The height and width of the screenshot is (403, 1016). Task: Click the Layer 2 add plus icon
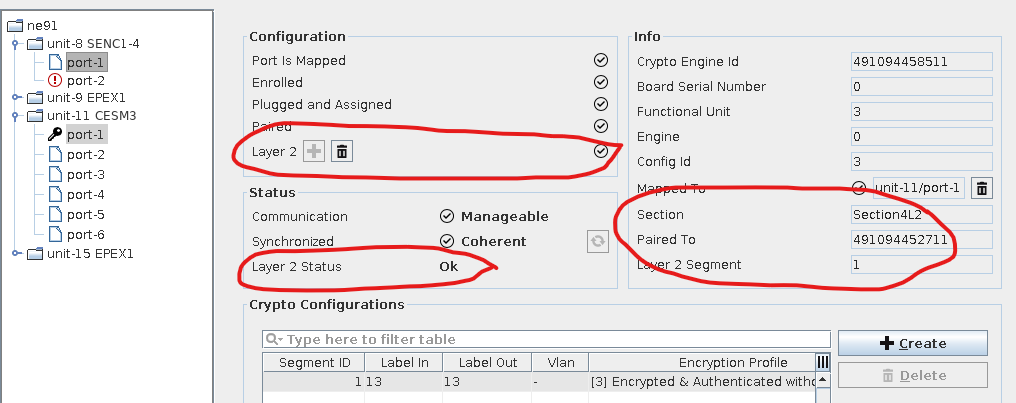pyautogui.click(x=314, y=151)
